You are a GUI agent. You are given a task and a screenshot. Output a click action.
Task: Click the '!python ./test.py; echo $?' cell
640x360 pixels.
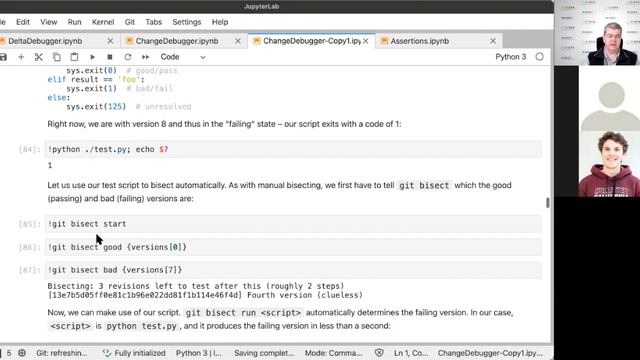(293, 149)
